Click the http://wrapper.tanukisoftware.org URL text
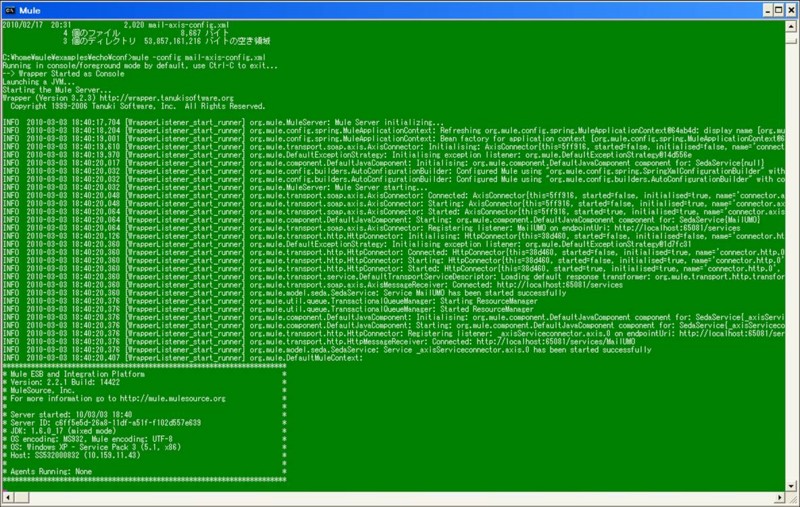Viewport: 800px width, 507px height. click(167, 98)
